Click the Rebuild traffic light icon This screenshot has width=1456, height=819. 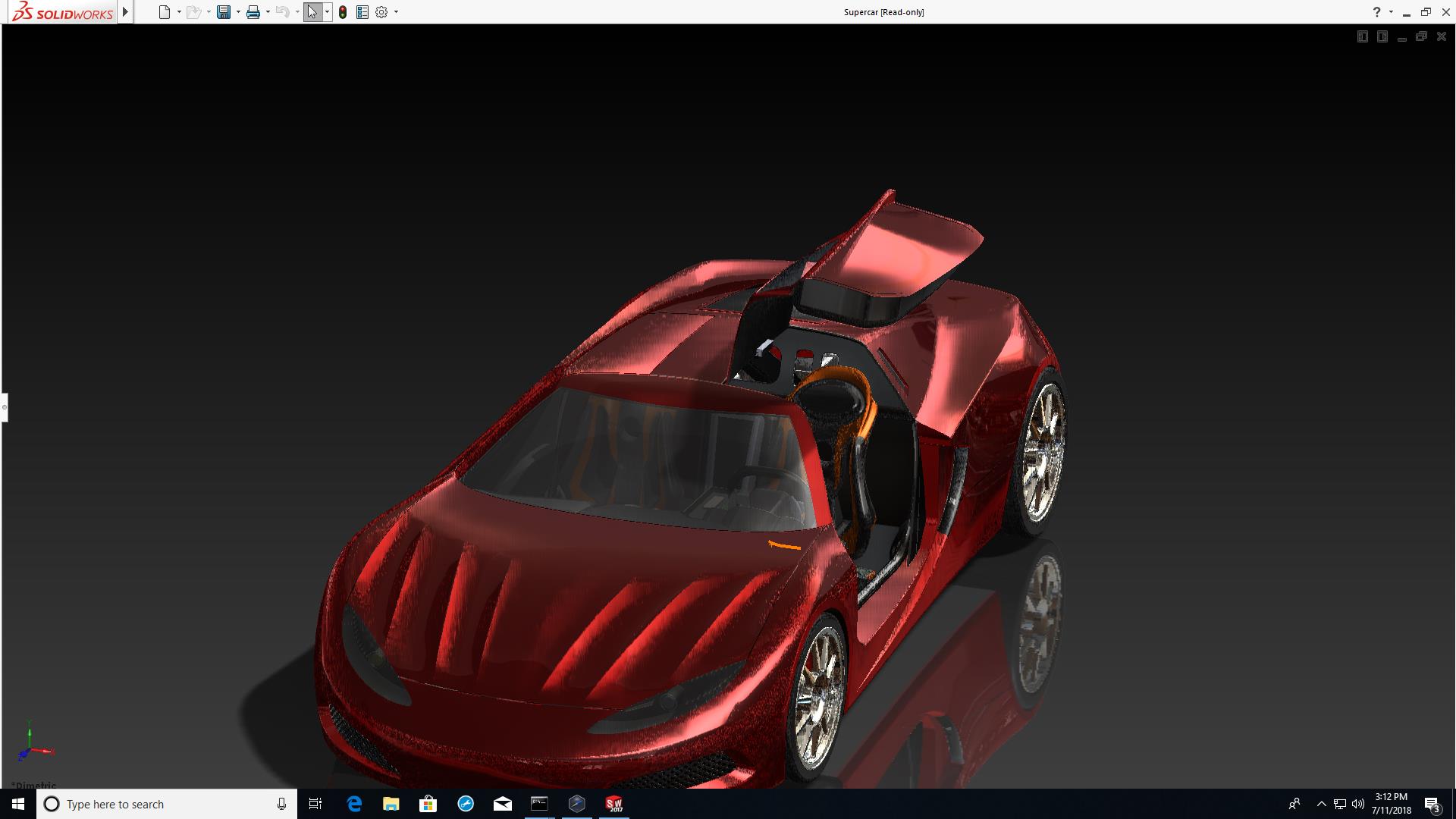(x=343, y=12)
